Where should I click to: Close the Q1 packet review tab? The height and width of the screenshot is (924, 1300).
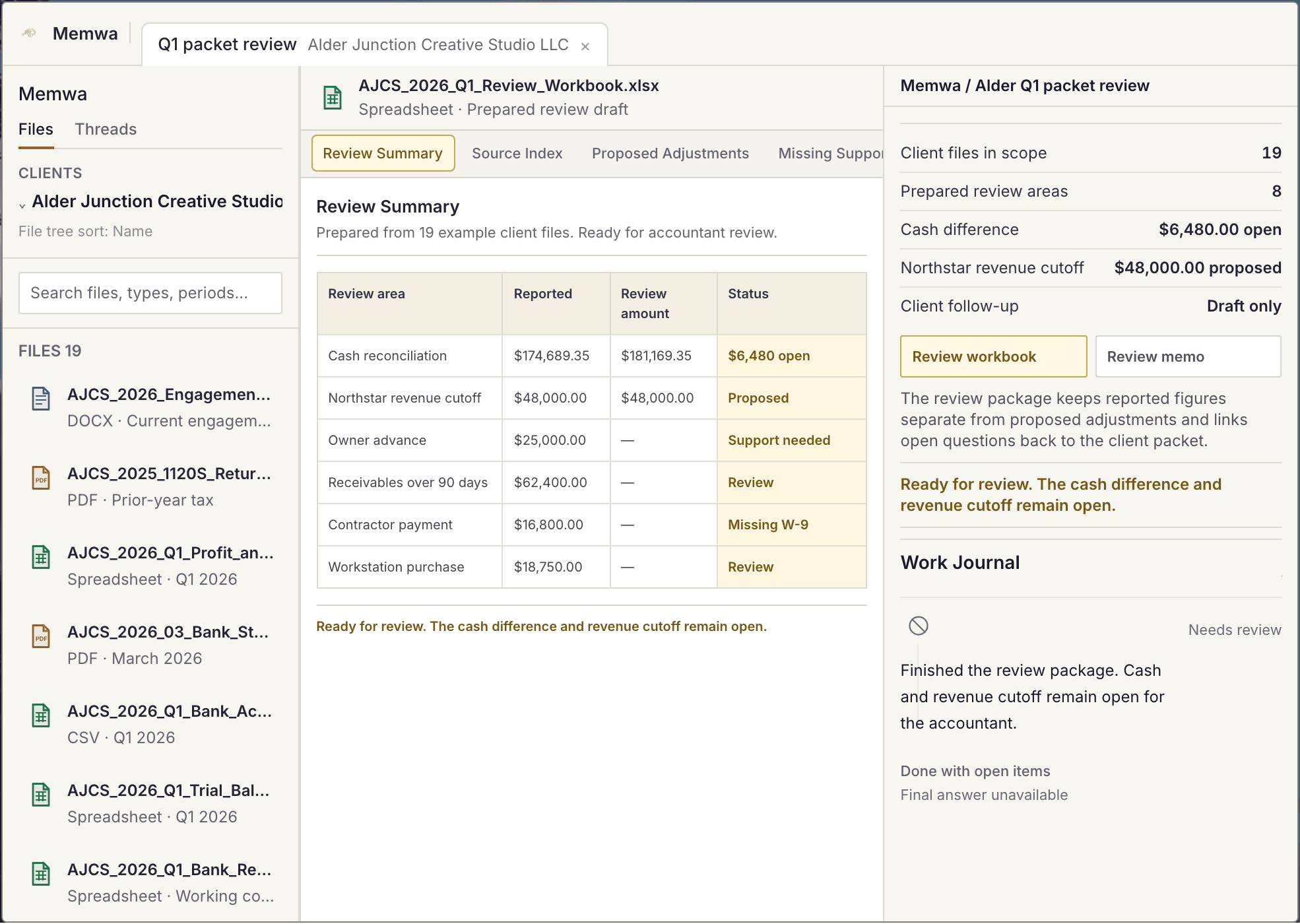585,46
